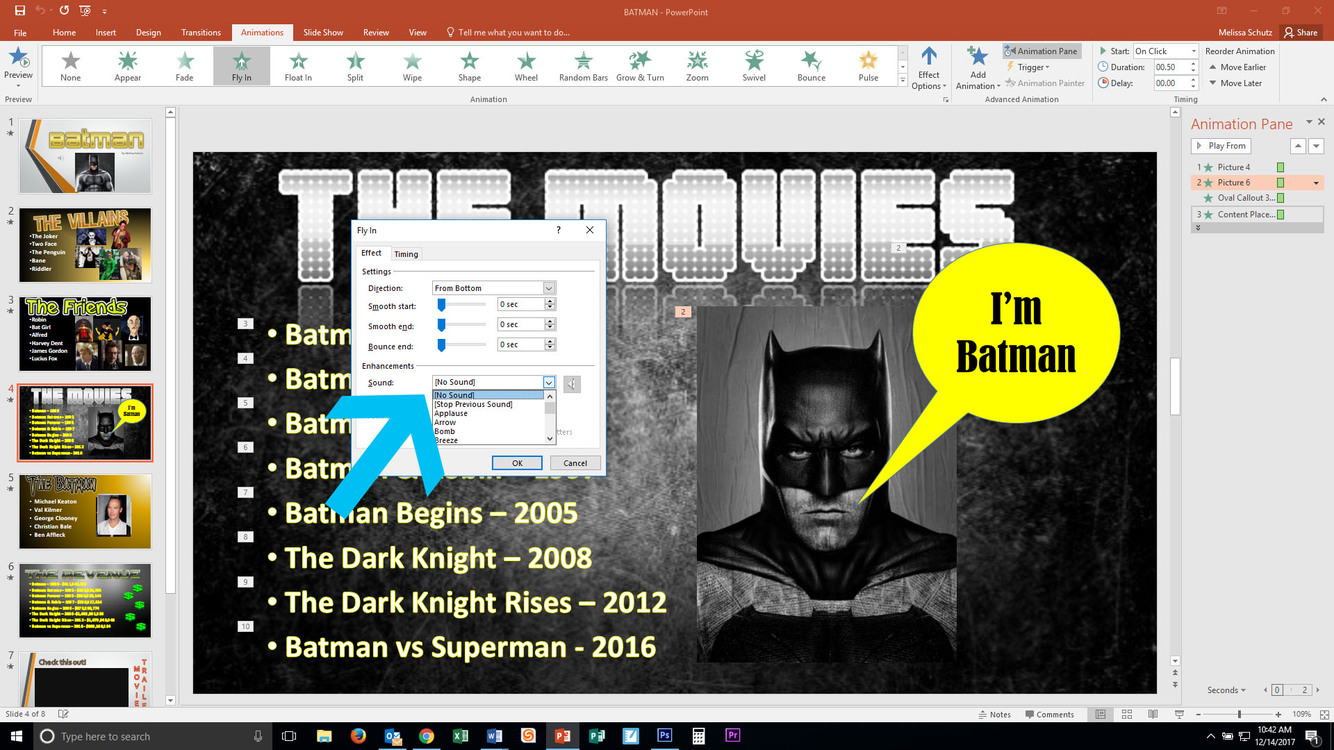Save the presentation from Quick Access toolbar
The width and height of the screenshot is (1334, 750).
tap(19, 10)
